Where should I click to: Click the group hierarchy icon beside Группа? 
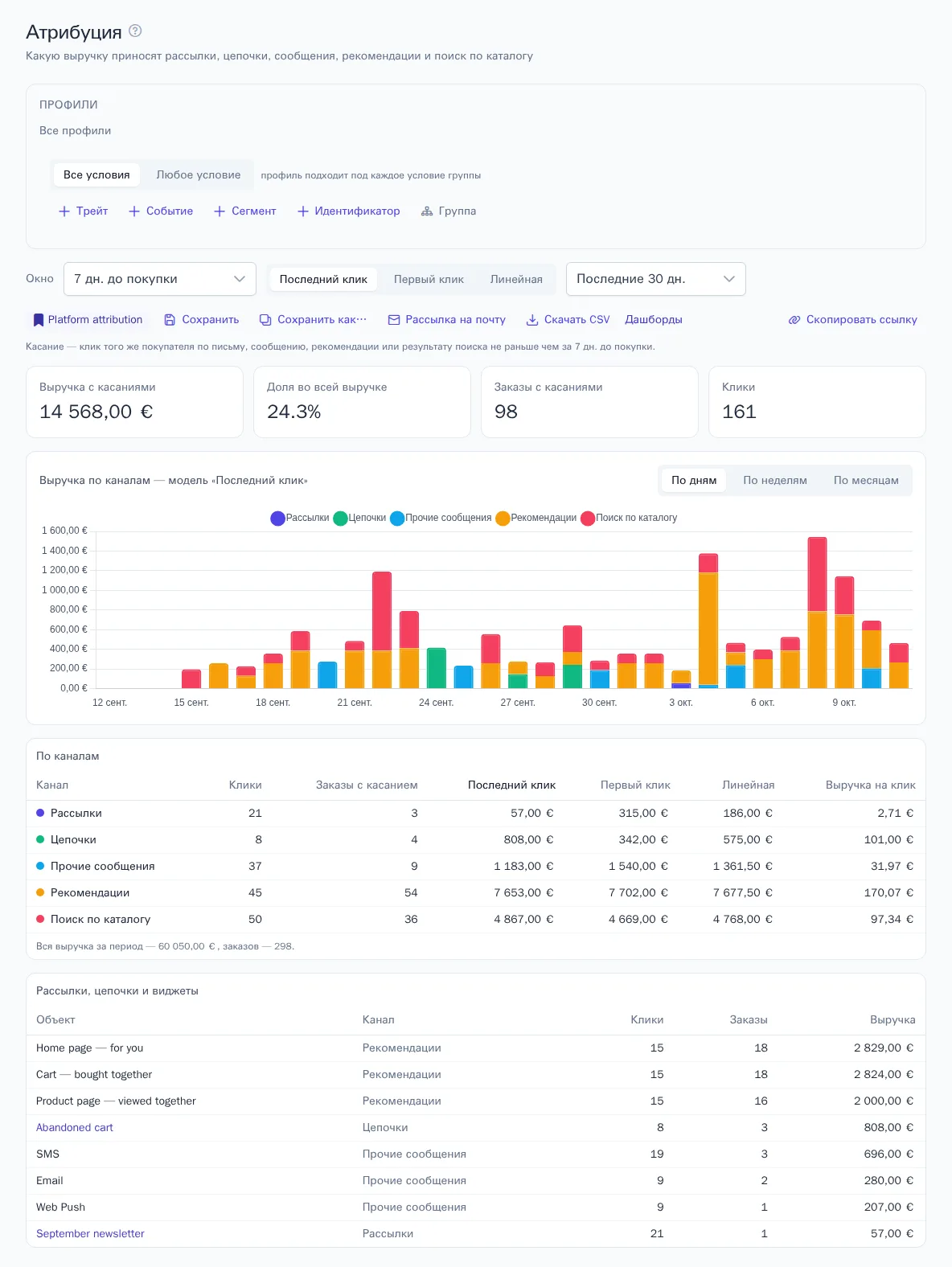pos(427,211)
